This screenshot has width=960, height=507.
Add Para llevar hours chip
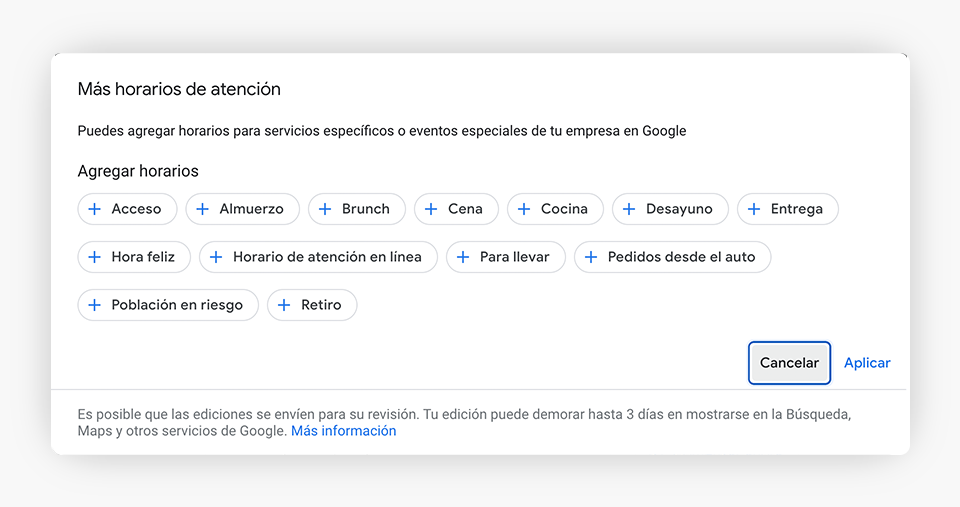pos(506,257)
